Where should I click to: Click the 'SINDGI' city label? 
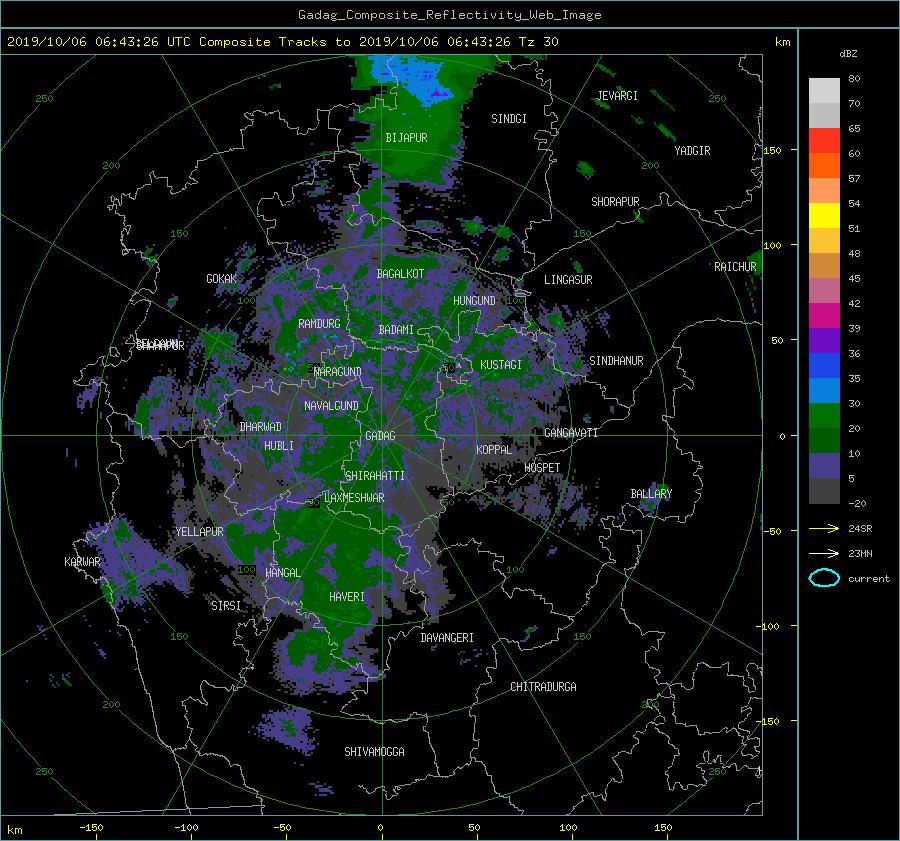click(509, 119)
